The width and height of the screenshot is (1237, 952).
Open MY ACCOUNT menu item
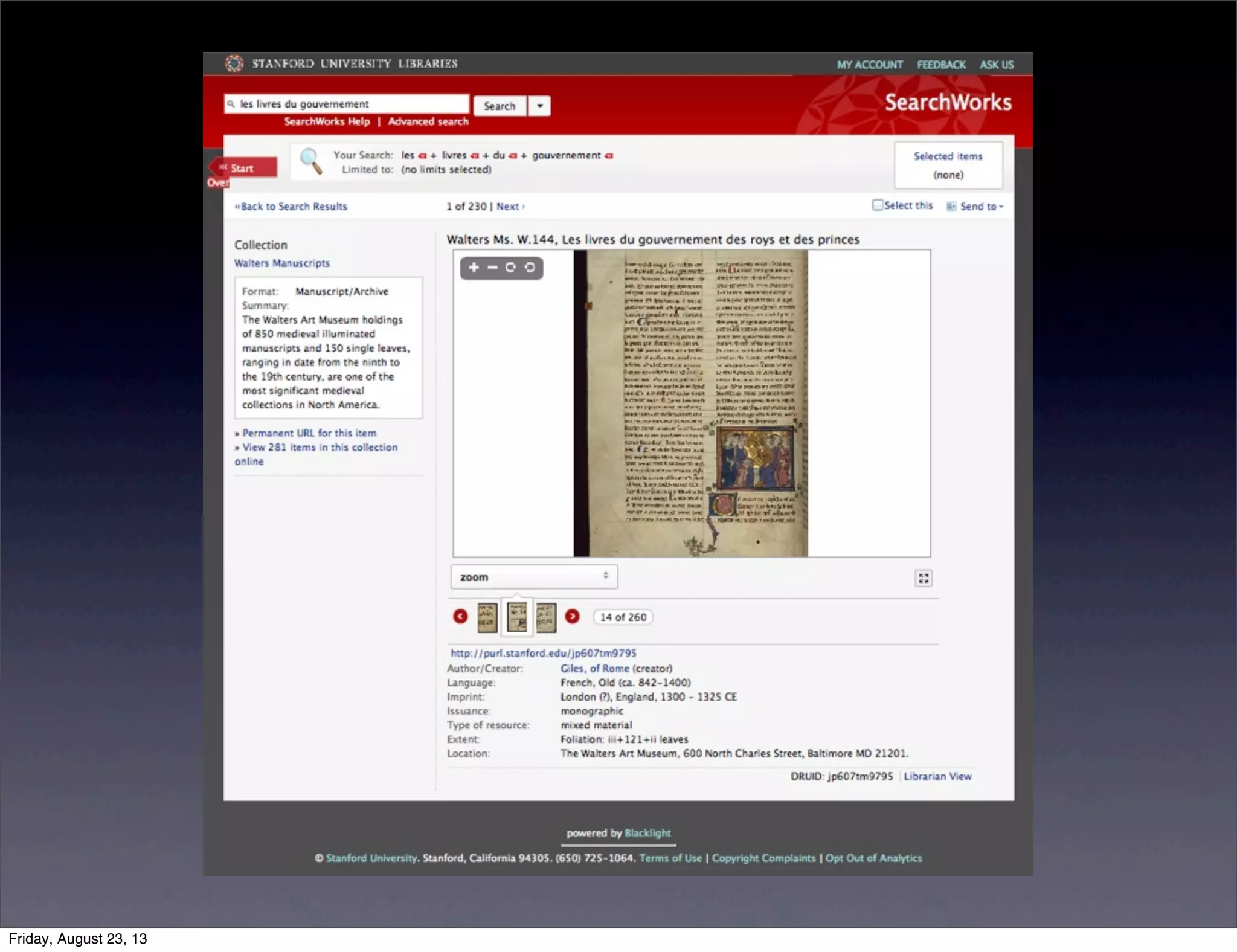(x=869, y=65)
